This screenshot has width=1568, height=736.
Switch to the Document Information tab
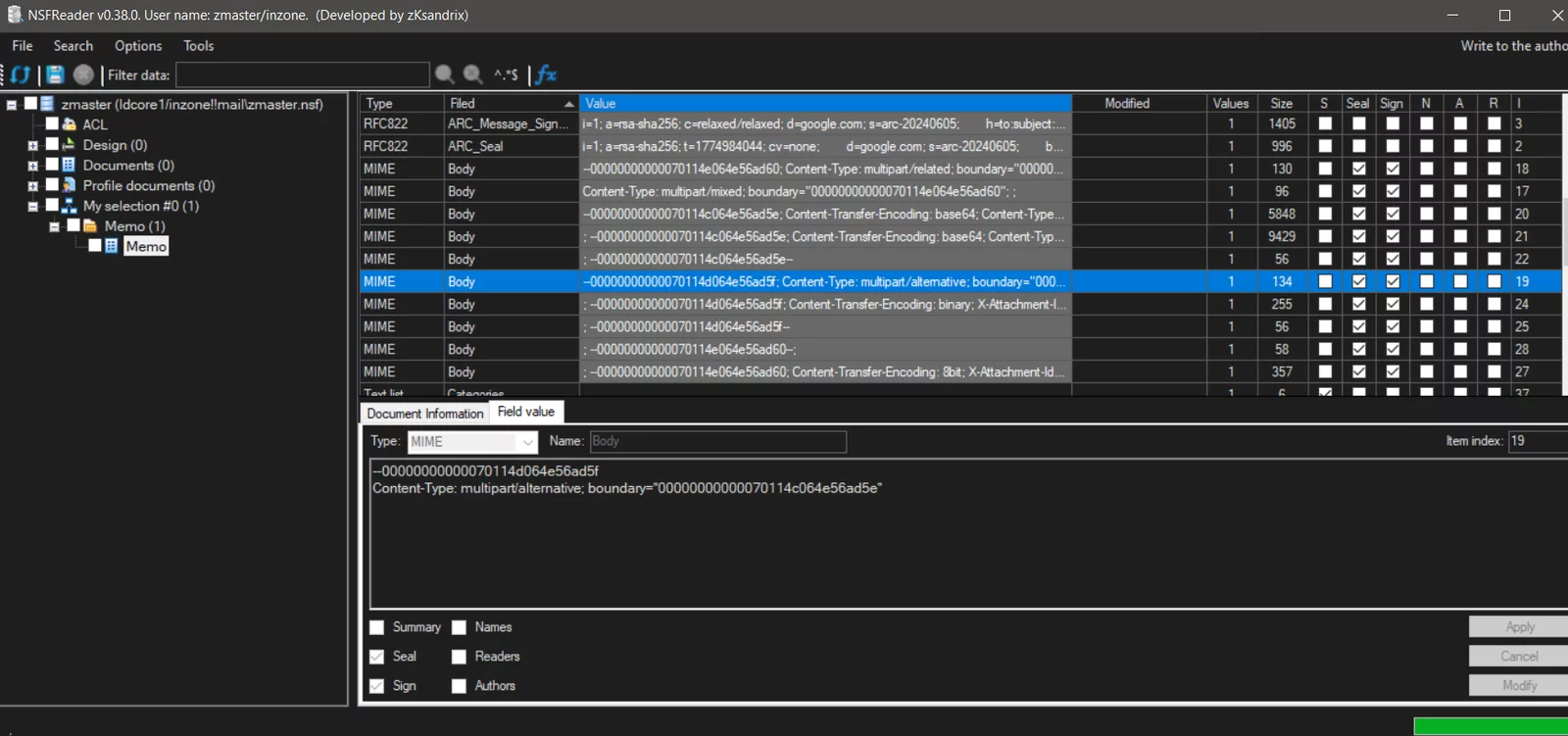[424, 414]
